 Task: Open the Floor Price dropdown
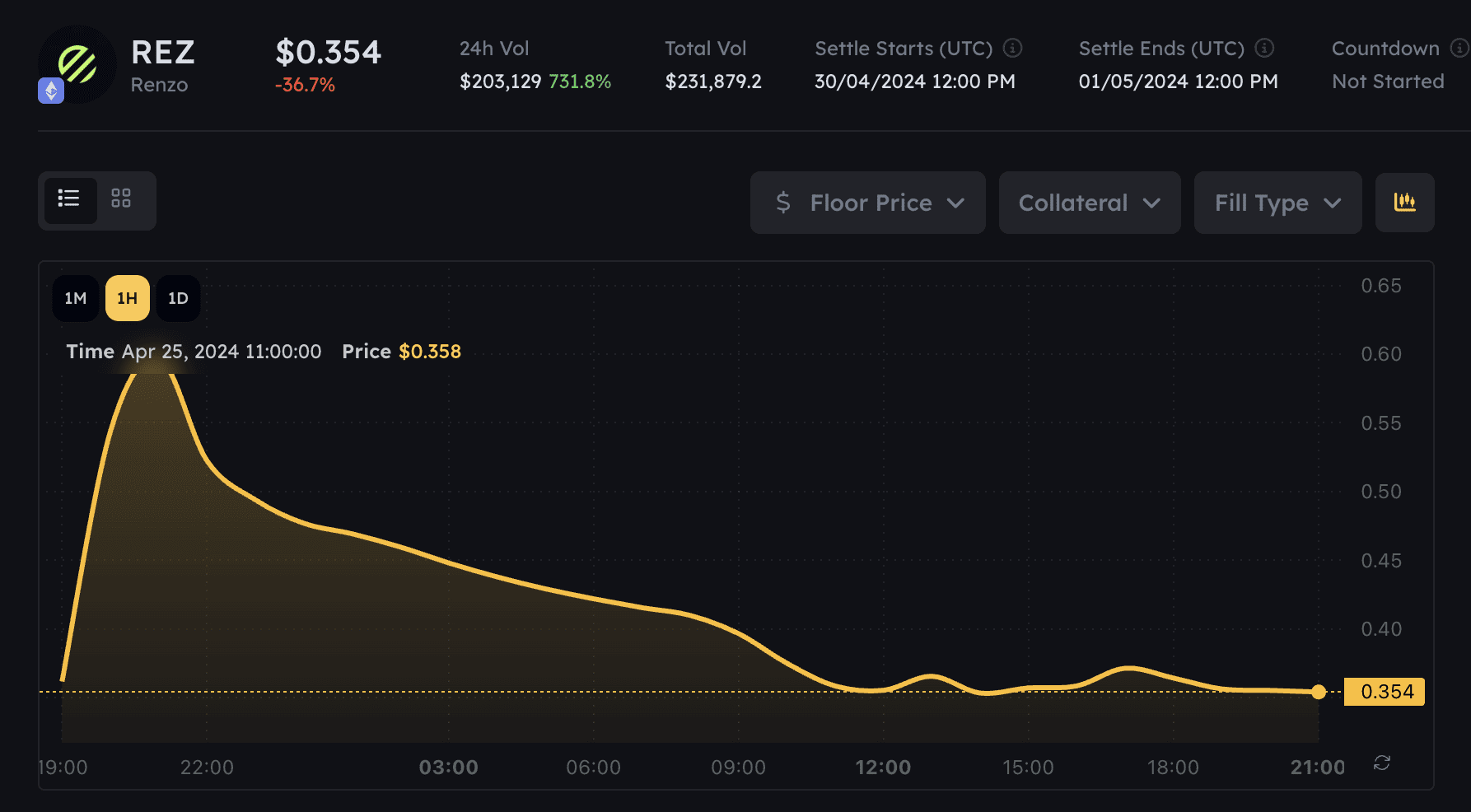[x=867, y=202]
